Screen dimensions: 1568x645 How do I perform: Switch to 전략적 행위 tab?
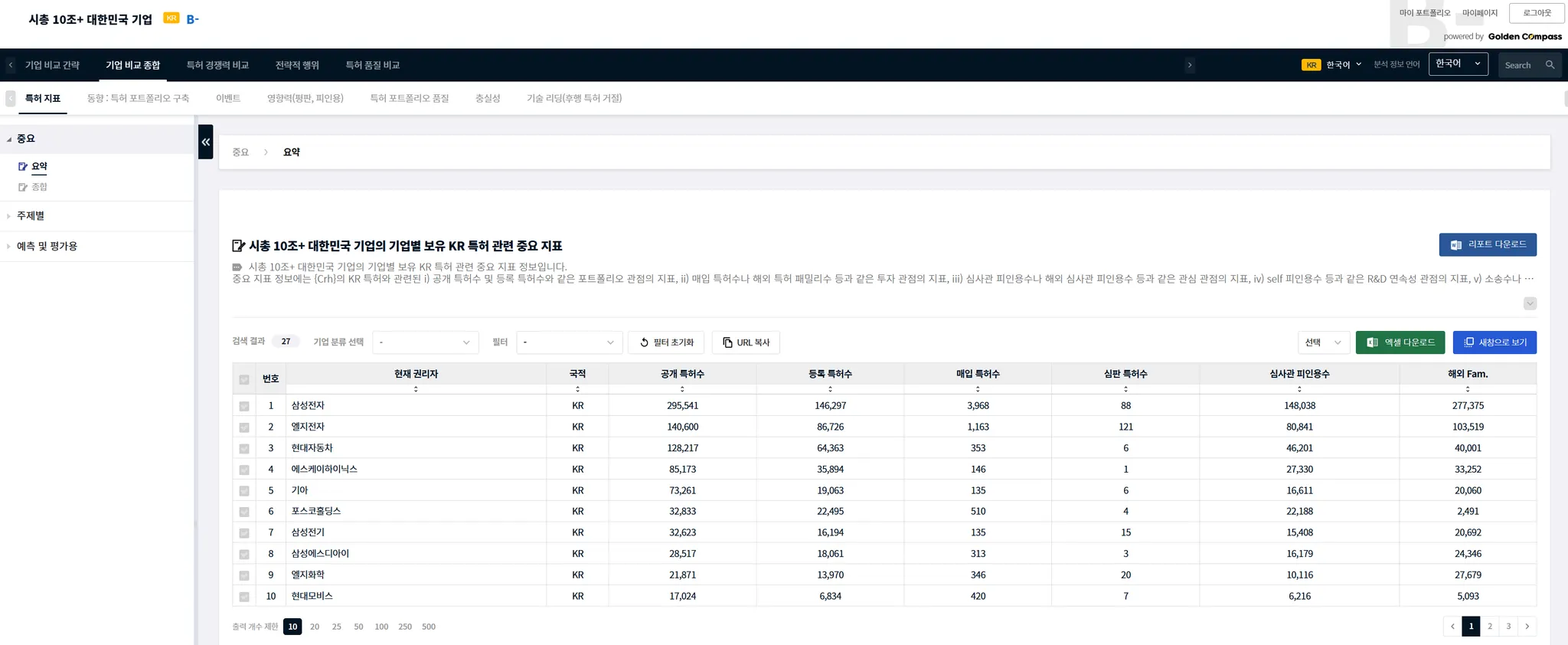point(297,65)
